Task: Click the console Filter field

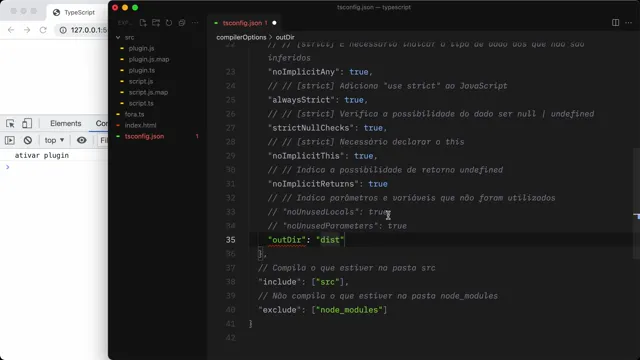Action: [104, 140]
